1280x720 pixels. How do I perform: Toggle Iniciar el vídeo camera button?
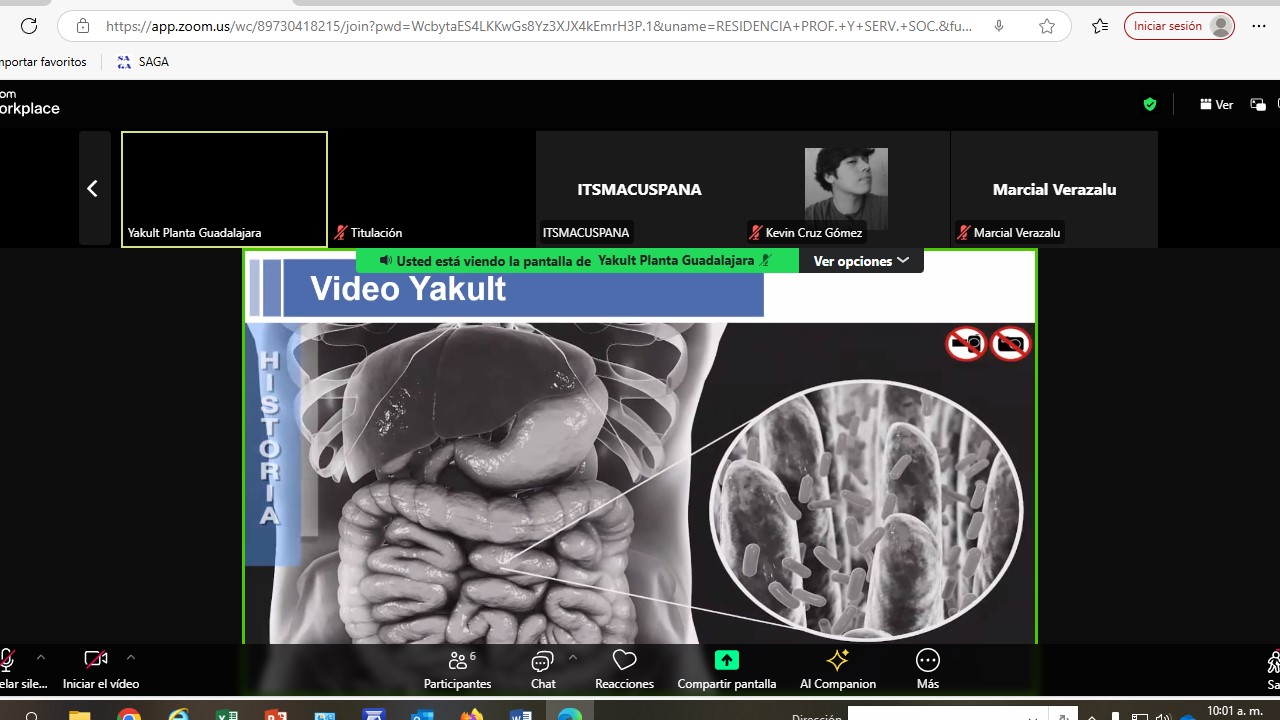[100, 670]
